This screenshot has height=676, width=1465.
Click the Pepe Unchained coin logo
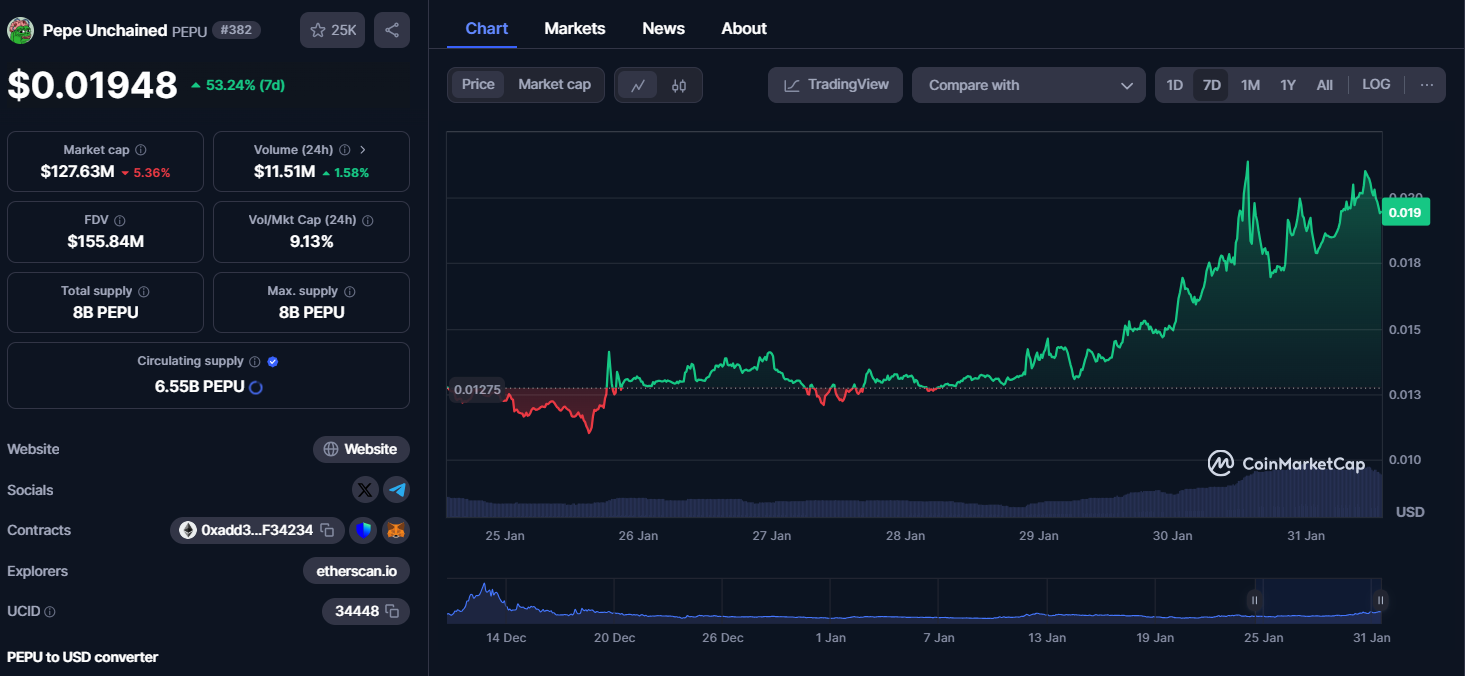(20, 30)
